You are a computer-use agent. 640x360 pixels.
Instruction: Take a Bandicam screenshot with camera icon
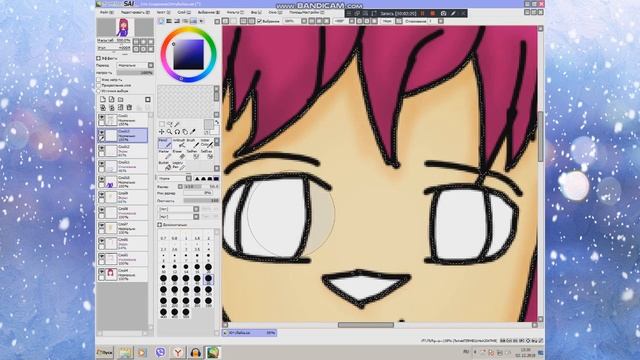[443, 13]
